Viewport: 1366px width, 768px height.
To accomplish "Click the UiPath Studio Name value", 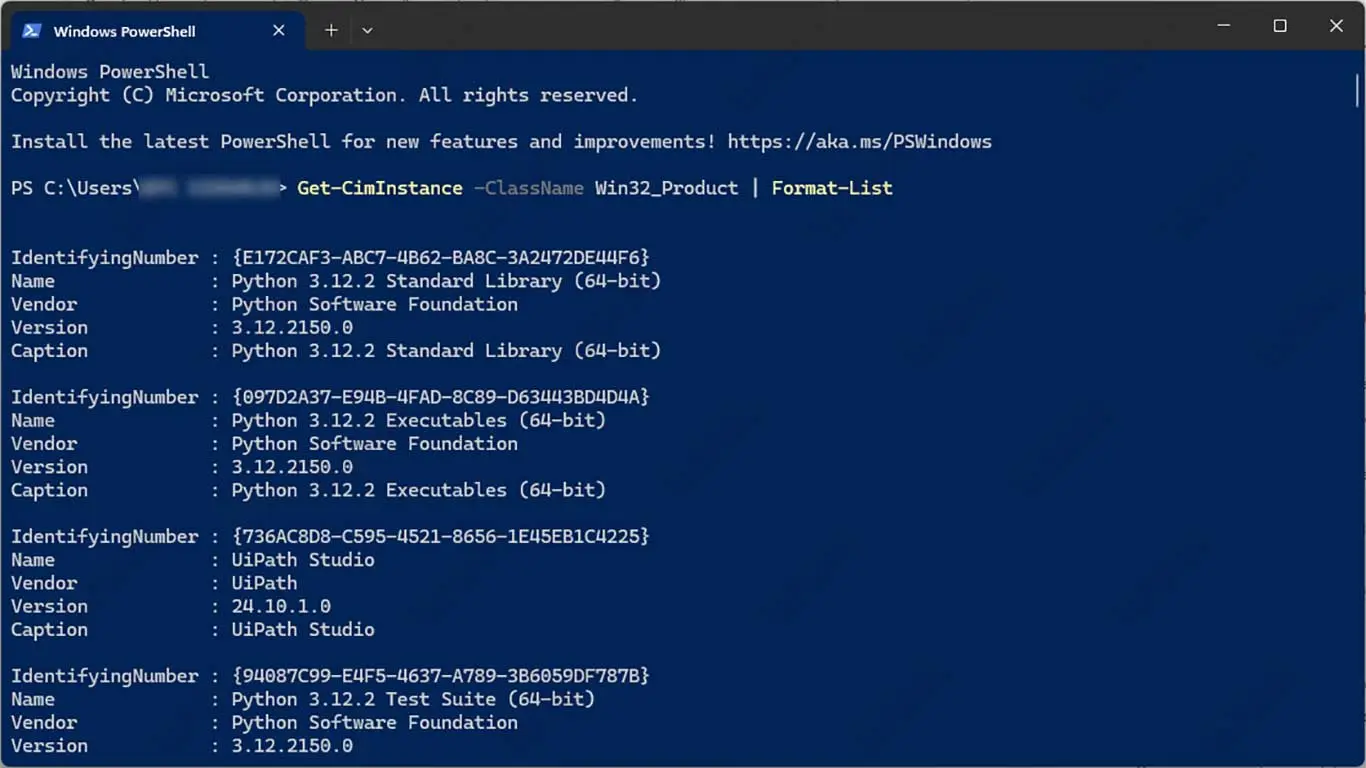I will coord(303,560).
